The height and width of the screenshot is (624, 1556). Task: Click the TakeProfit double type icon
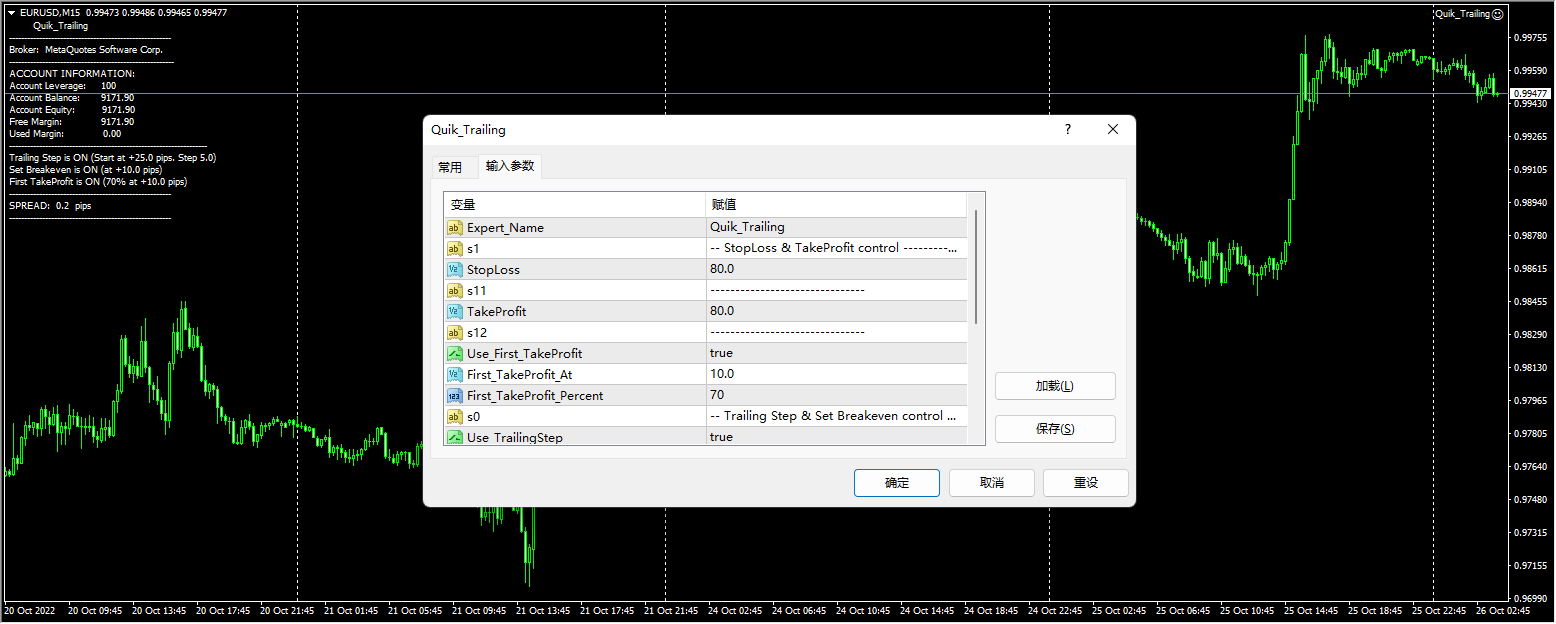(x=454, y=312)
